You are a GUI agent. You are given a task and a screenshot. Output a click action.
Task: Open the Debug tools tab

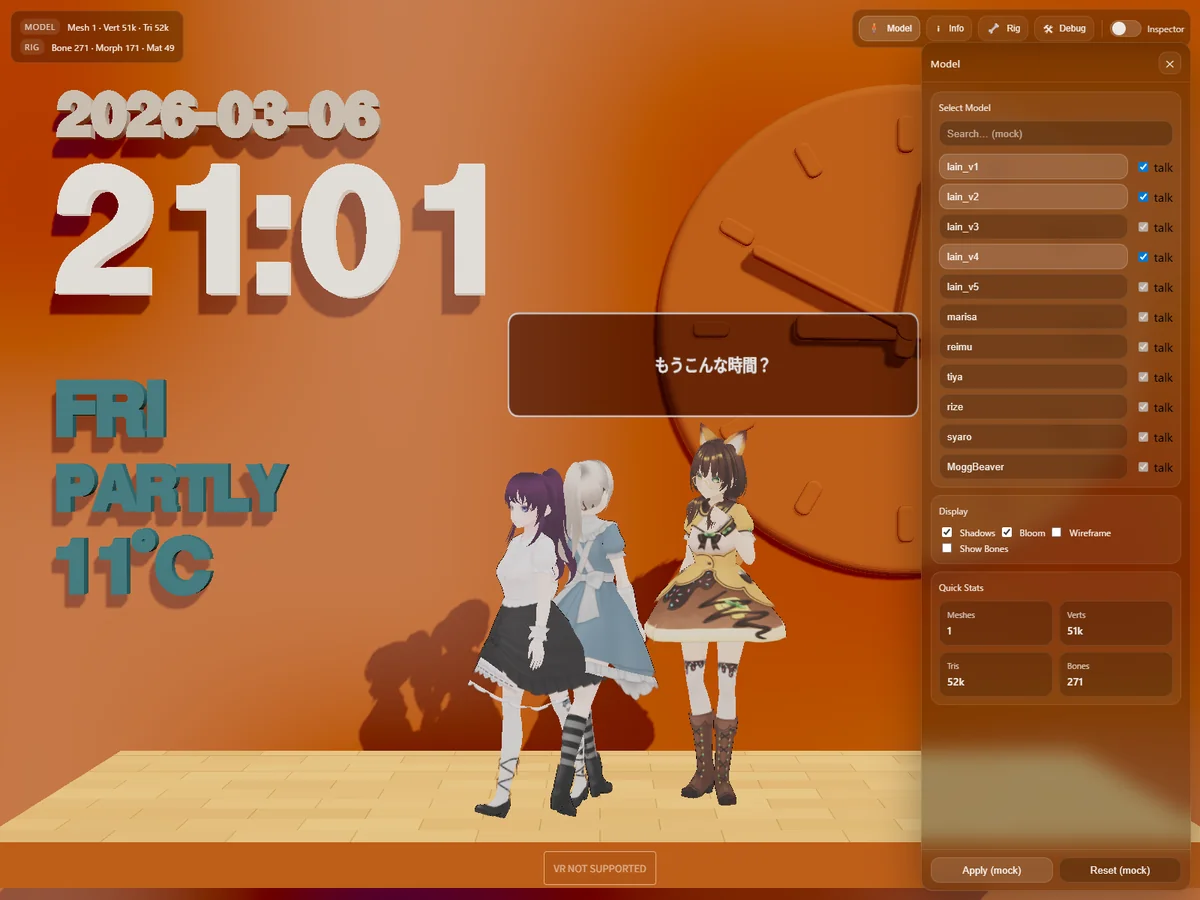[x=1064, y=28]
